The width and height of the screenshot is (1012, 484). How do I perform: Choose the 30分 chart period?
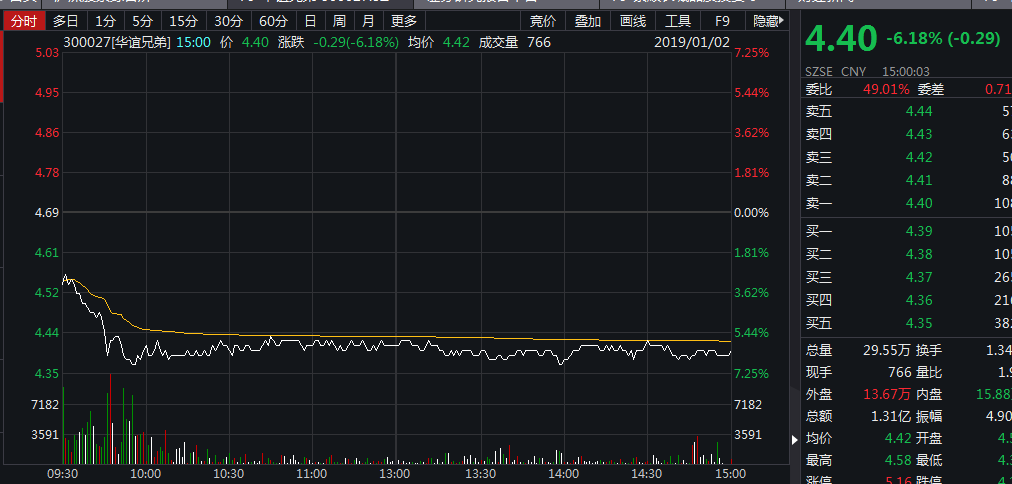click(x=228, y=21)
